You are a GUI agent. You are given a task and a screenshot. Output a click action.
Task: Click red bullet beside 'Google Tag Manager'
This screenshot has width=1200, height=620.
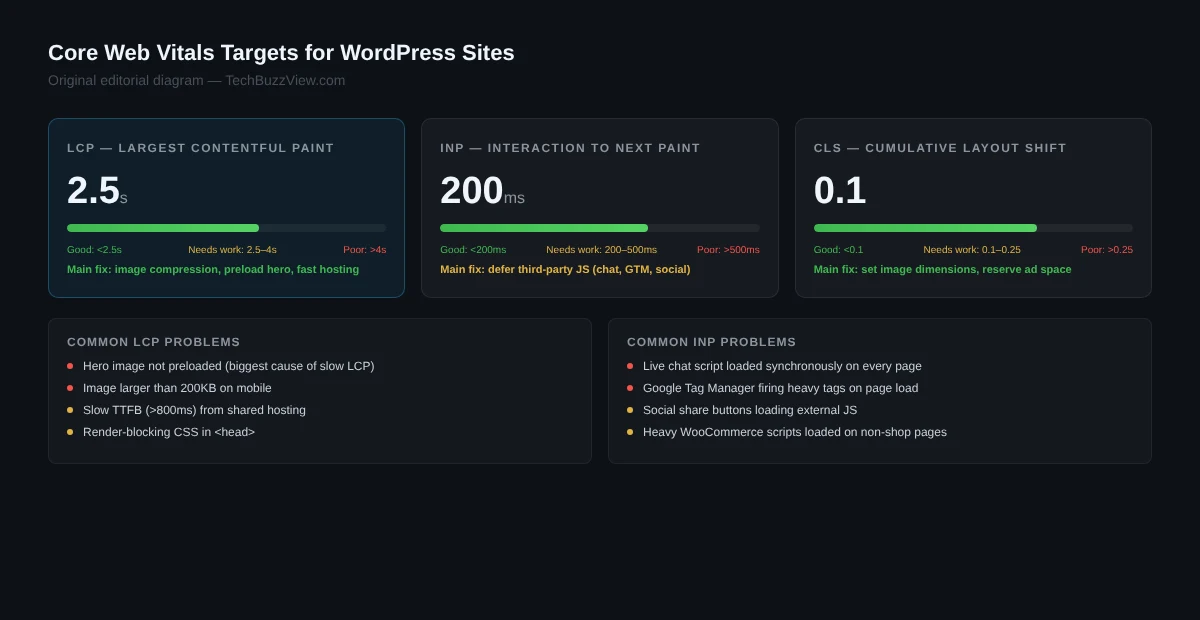coord(630,388)
